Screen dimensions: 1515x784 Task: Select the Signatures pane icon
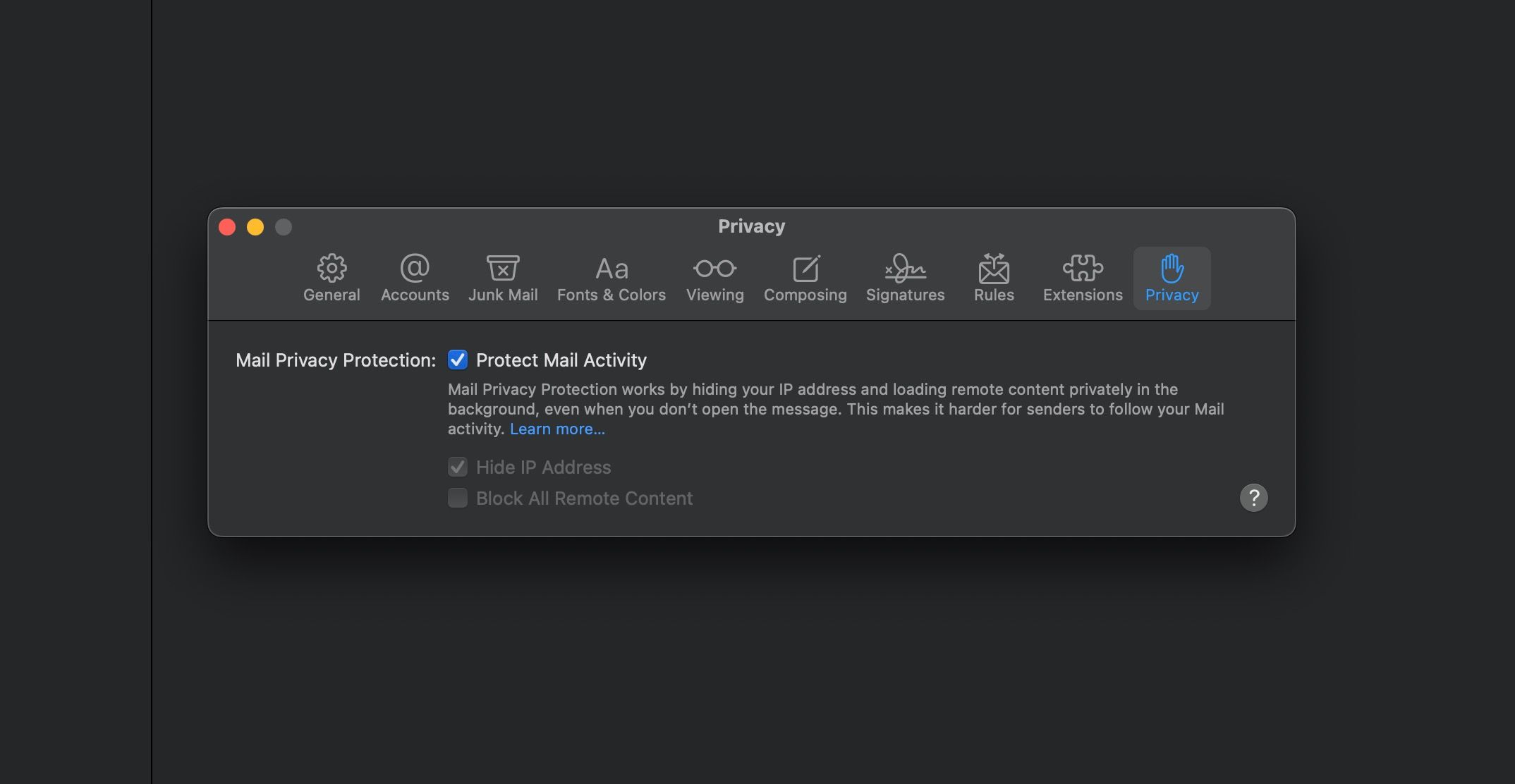[905, 268]
